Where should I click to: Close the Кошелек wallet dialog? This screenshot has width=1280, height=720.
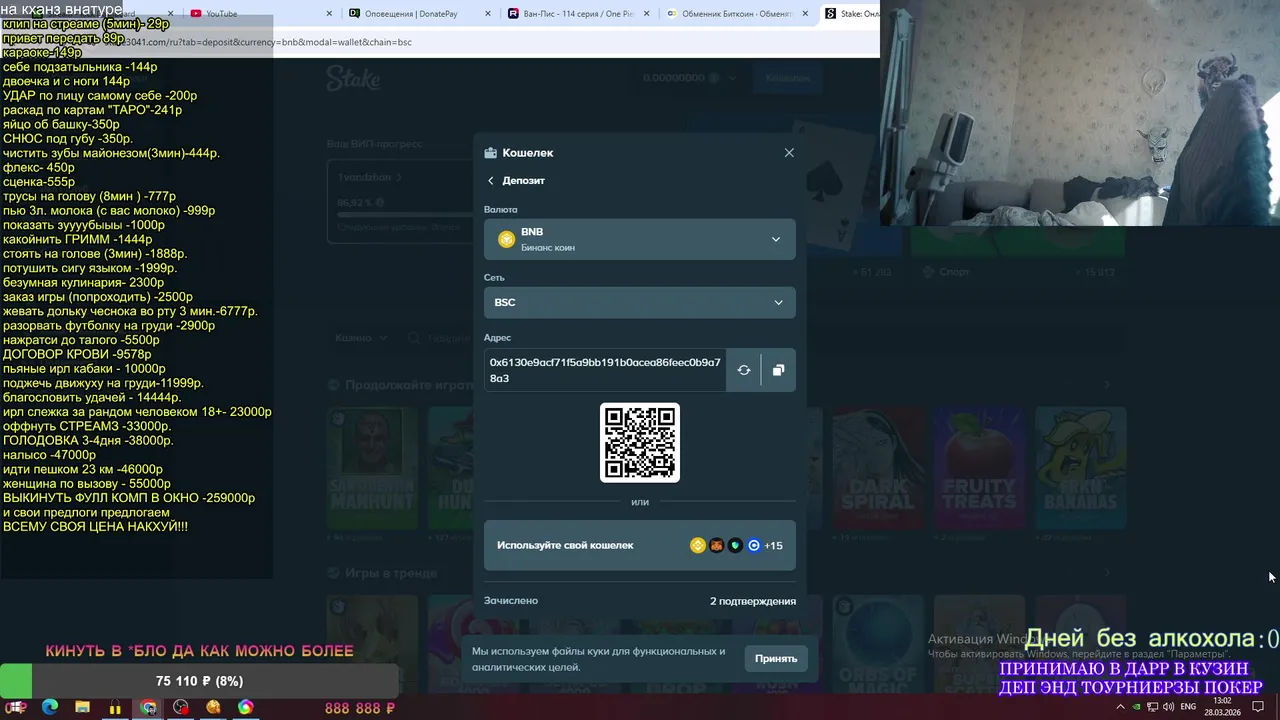point(789,153)
